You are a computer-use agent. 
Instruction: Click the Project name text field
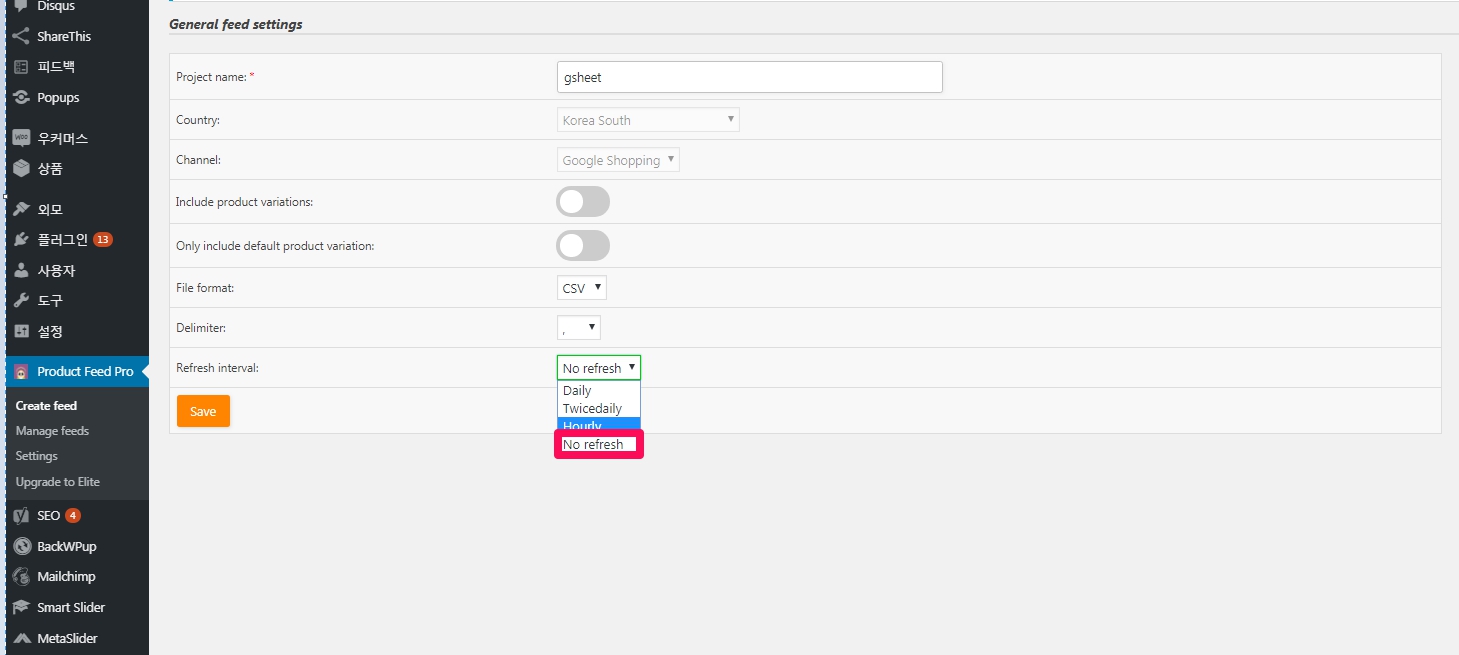click(749, 77)
